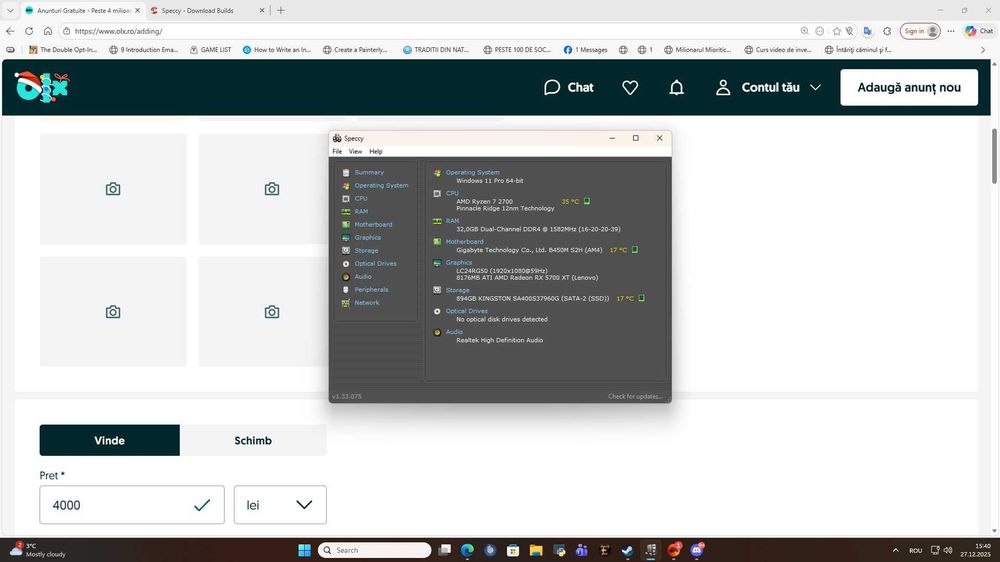Click the taskbar Search box
The image size is (1000, 562).
pyautogui.click(x=374, y=550)
